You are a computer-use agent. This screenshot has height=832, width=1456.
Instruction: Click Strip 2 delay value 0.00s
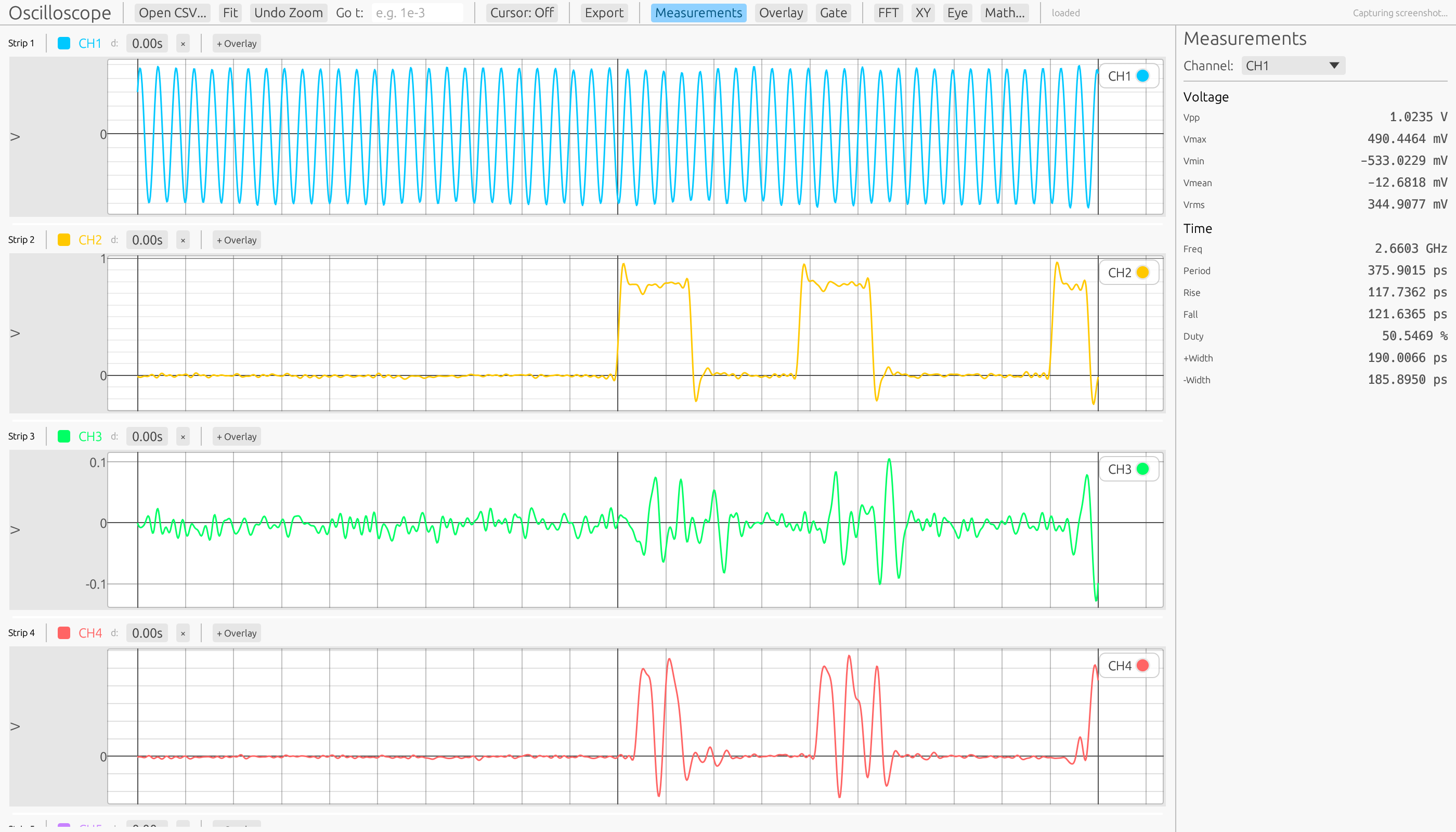pyautogui.click(x=147, y=240)
